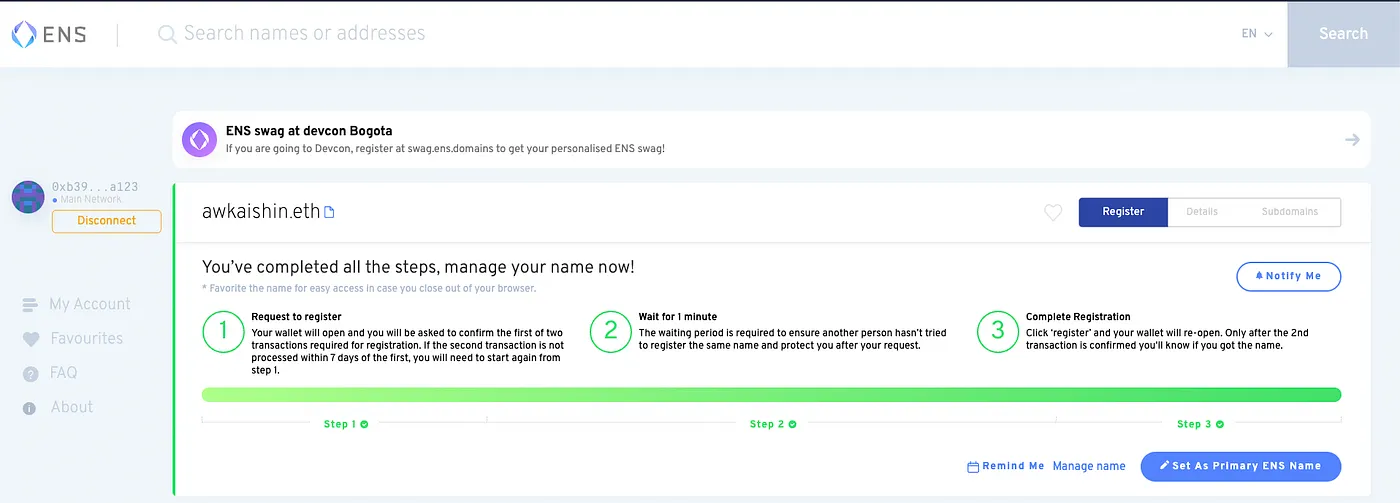
Task: Click the Remind Me calendar link
Action: (x=1006, y=466)
